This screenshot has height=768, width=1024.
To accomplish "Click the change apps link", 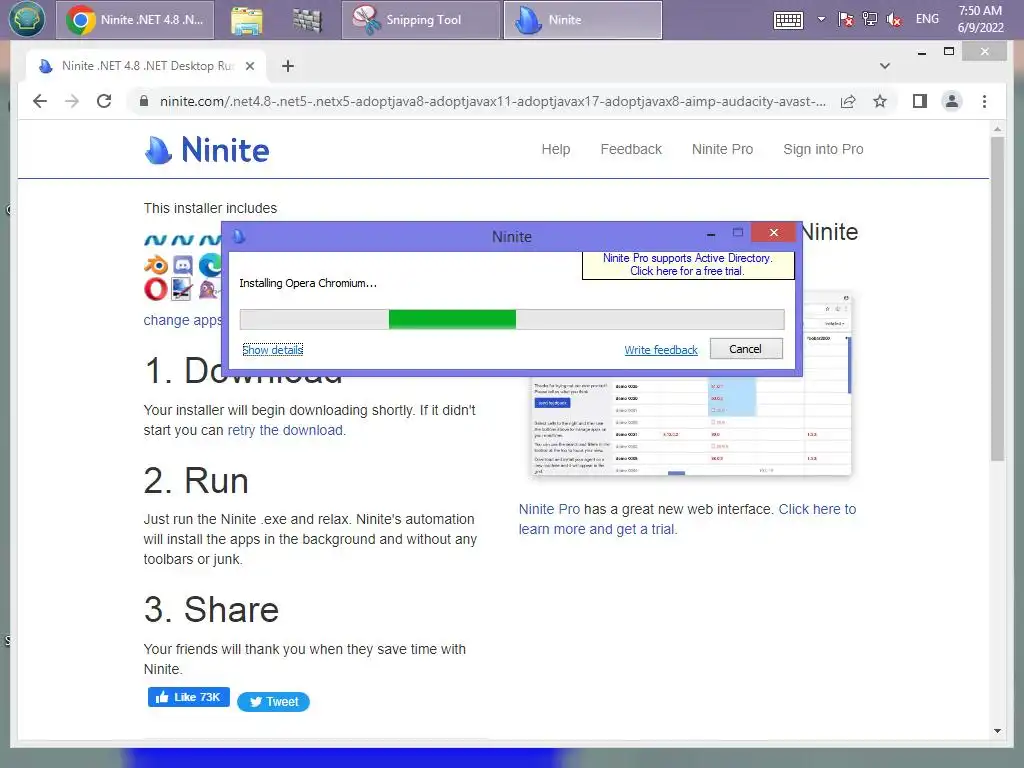I will coord(183,320).
